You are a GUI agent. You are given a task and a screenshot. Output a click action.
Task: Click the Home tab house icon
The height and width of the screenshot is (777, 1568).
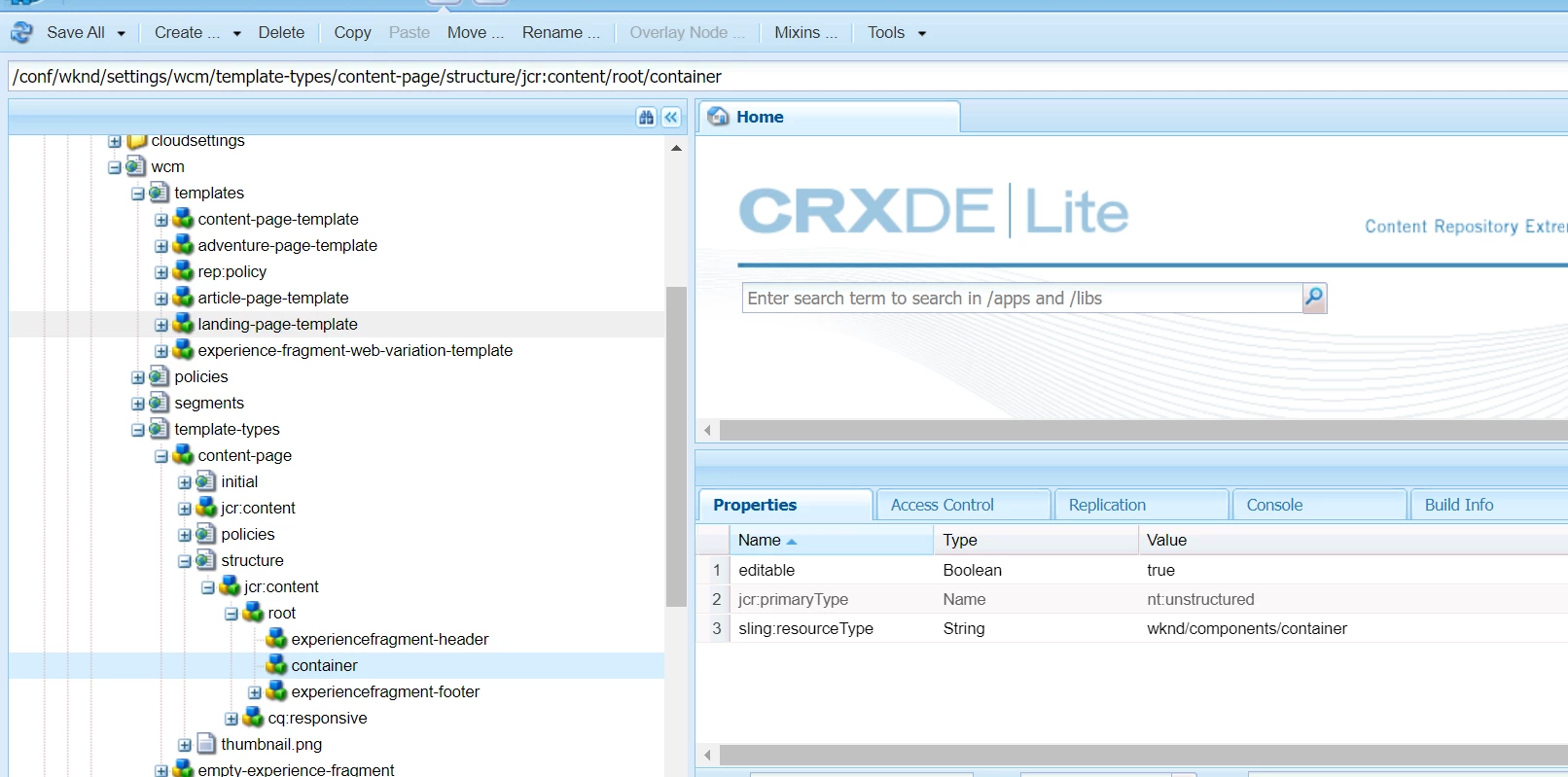click(x=719, y=117)
